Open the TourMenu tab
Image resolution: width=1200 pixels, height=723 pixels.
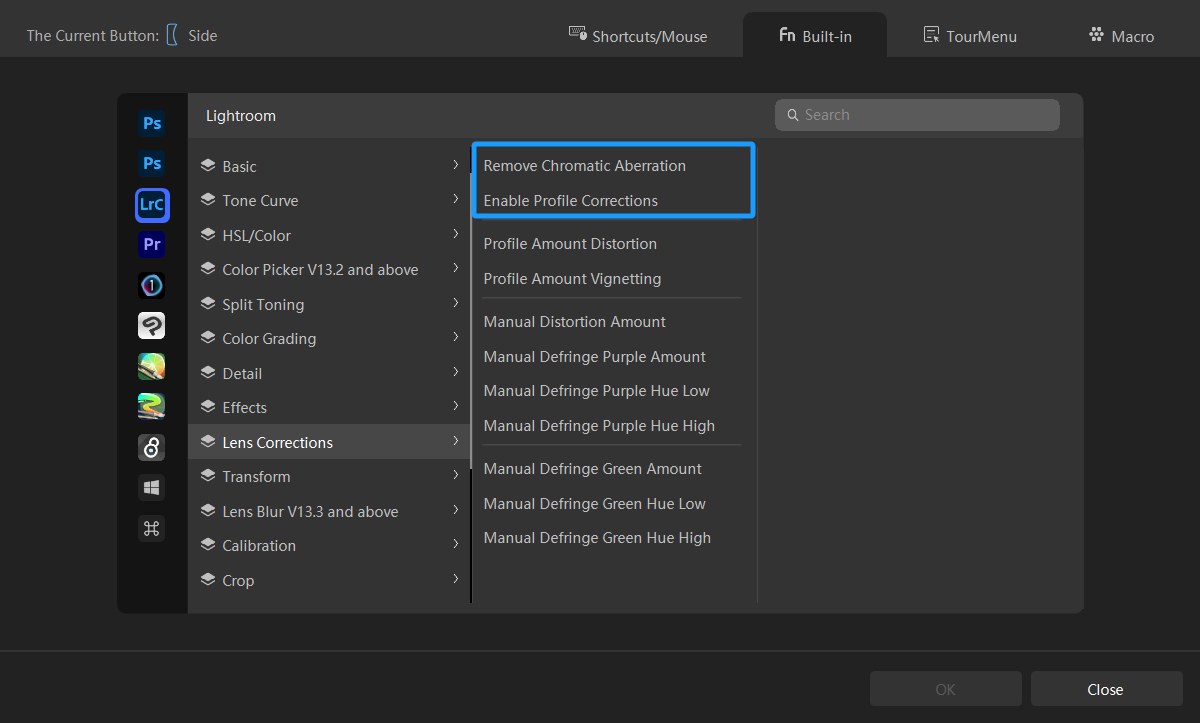coord(970,35)
